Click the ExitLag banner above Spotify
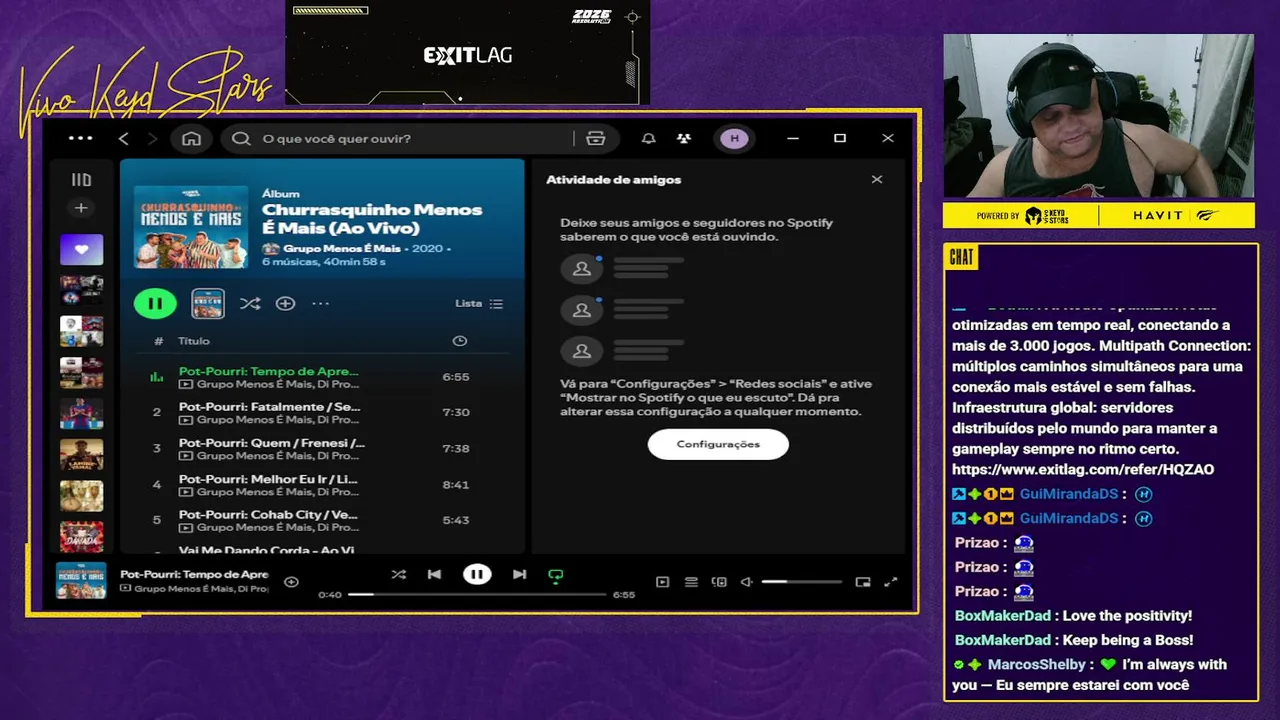The height and width of the screenshot is (720, 1280). (467, 52)
